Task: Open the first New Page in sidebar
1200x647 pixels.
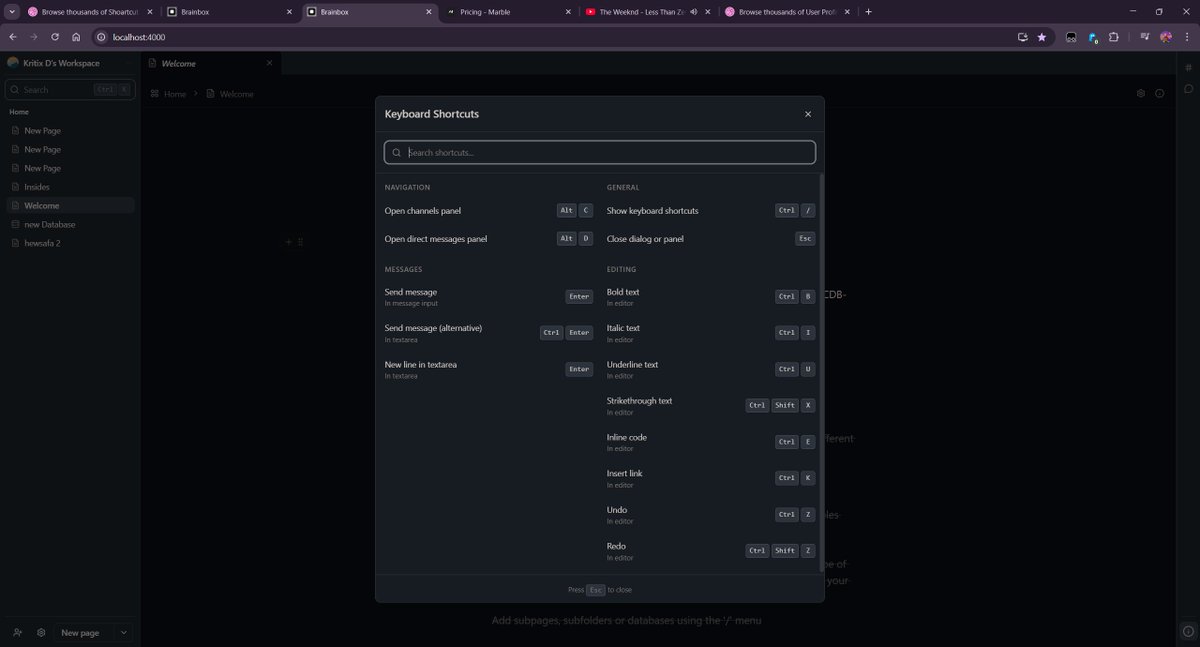Action: (70, 131)
